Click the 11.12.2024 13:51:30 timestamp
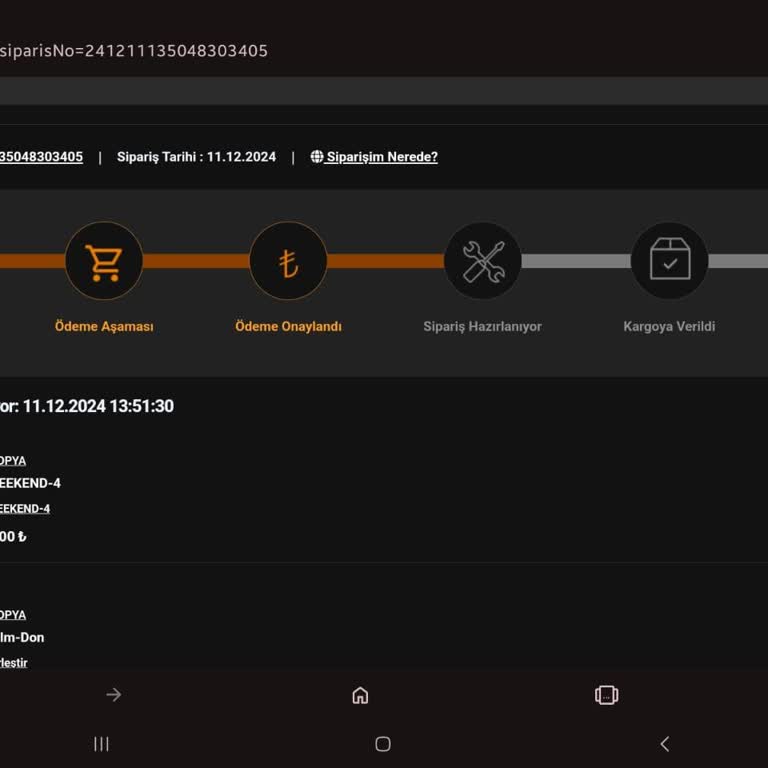 [98, 406]
